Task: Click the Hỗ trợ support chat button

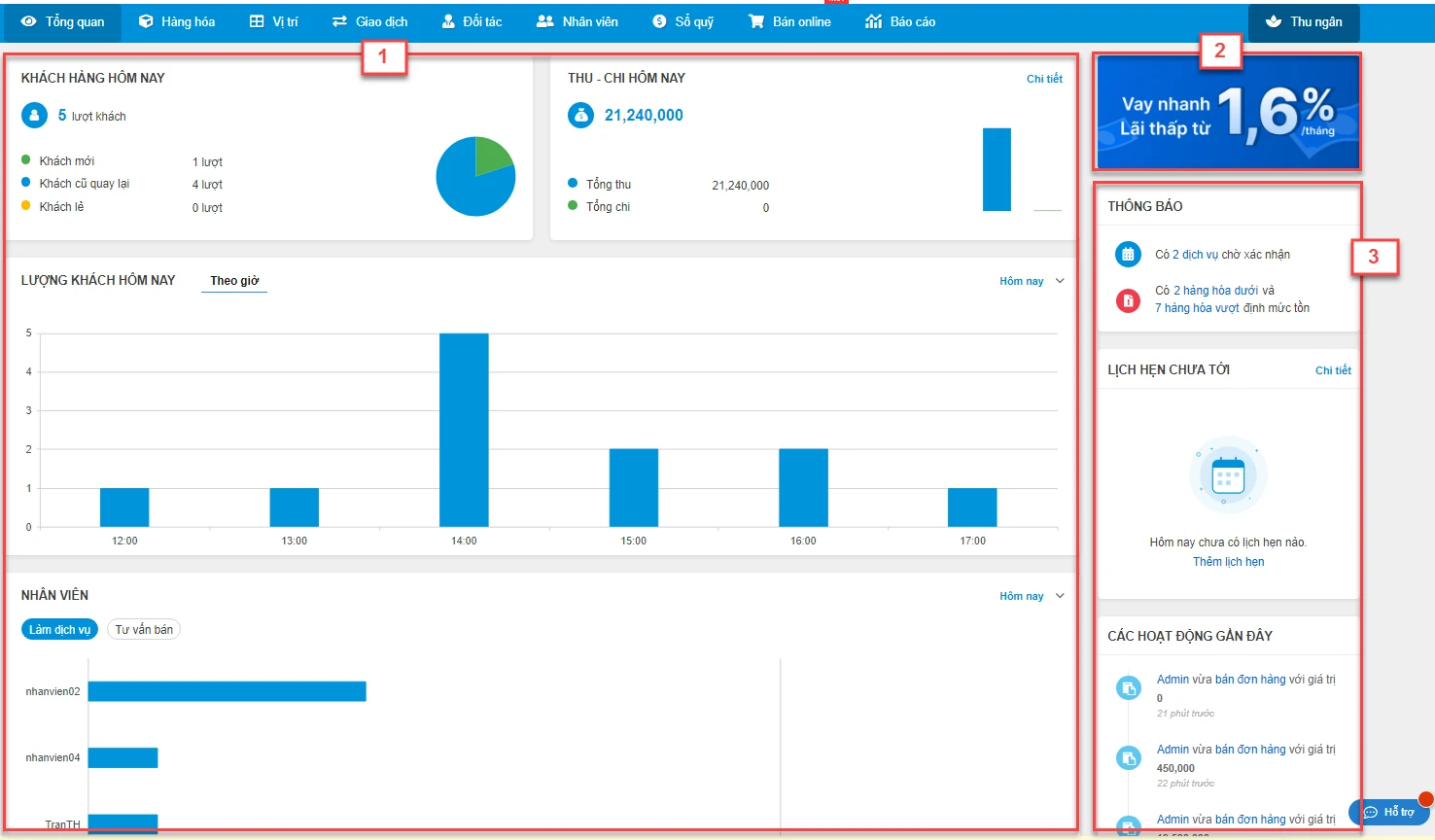Action: click(x=1389, y=812)
